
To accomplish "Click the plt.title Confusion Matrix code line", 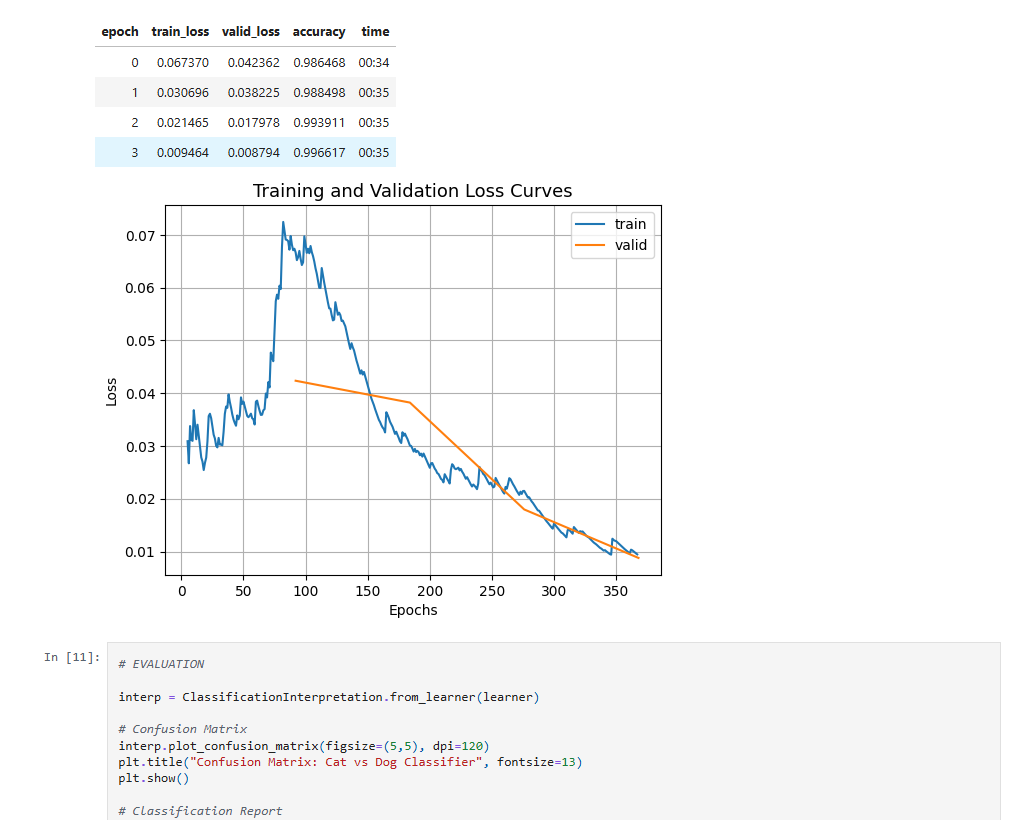I will [350, 762].
